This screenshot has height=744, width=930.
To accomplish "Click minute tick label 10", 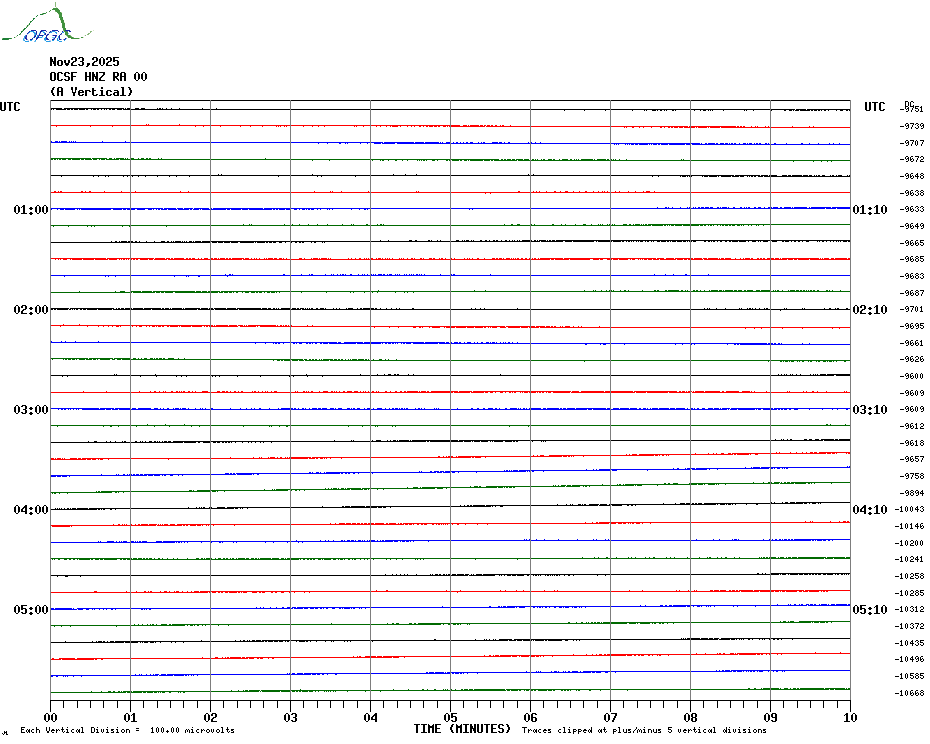I will coord(850,717).
